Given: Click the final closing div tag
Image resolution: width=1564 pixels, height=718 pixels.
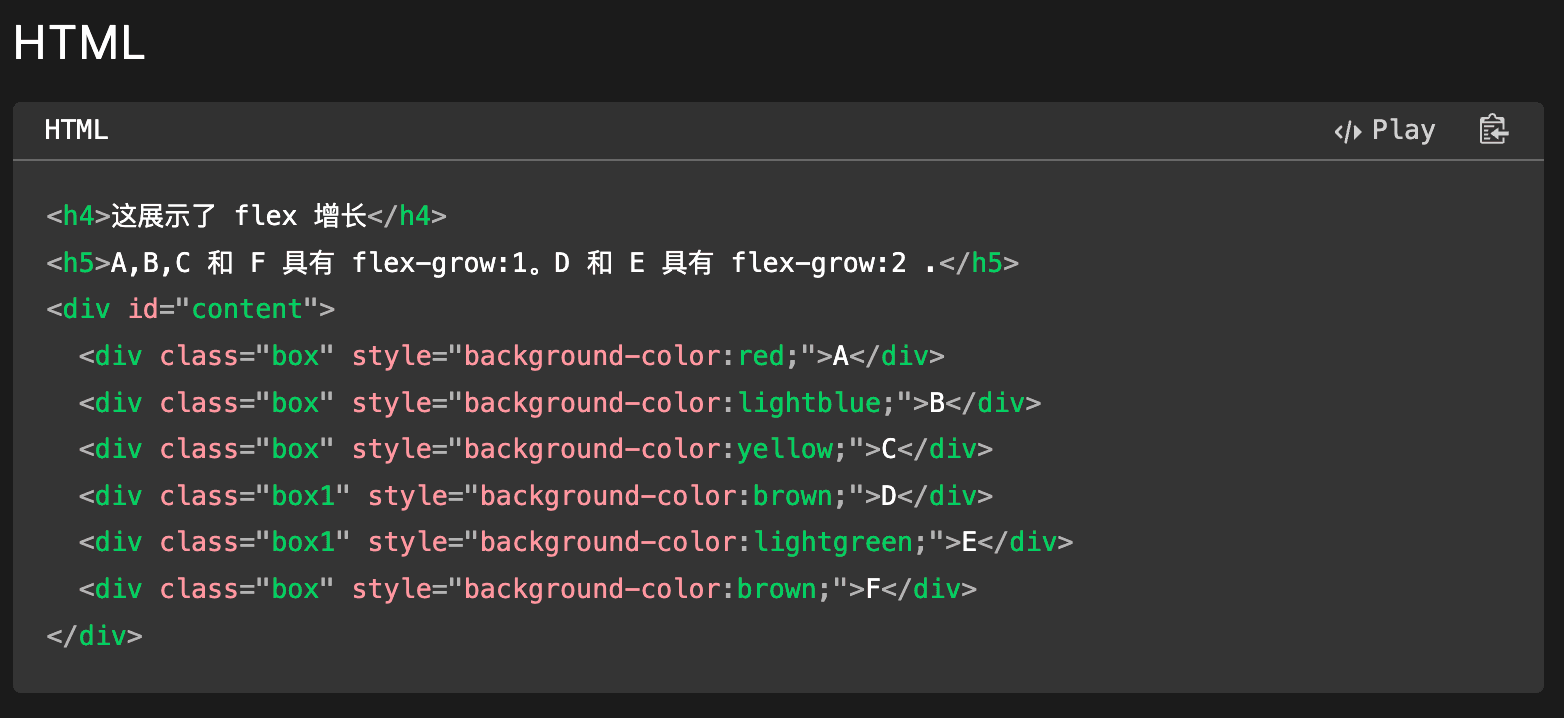Looking at the screenshot, I should [94, 636].
